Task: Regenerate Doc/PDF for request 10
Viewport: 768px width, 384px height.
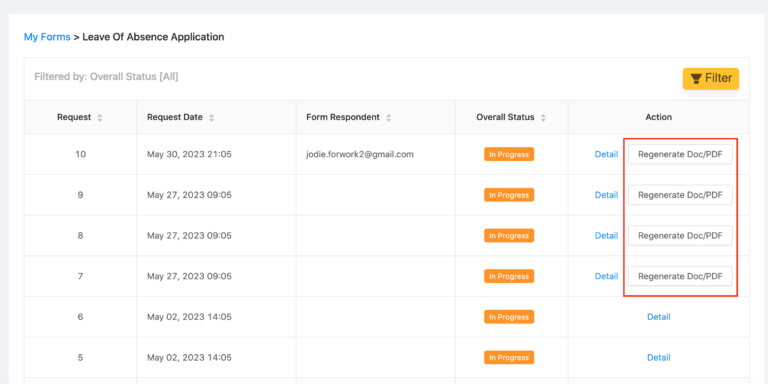Action: click(680, 154)
